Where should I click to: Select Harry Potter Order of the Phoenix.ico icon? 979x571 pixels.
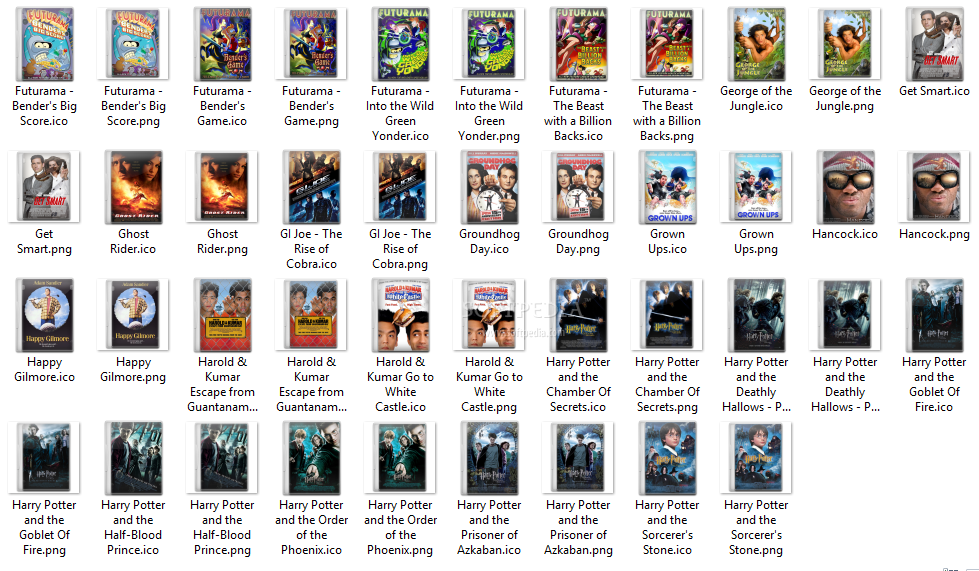[311, 457]
